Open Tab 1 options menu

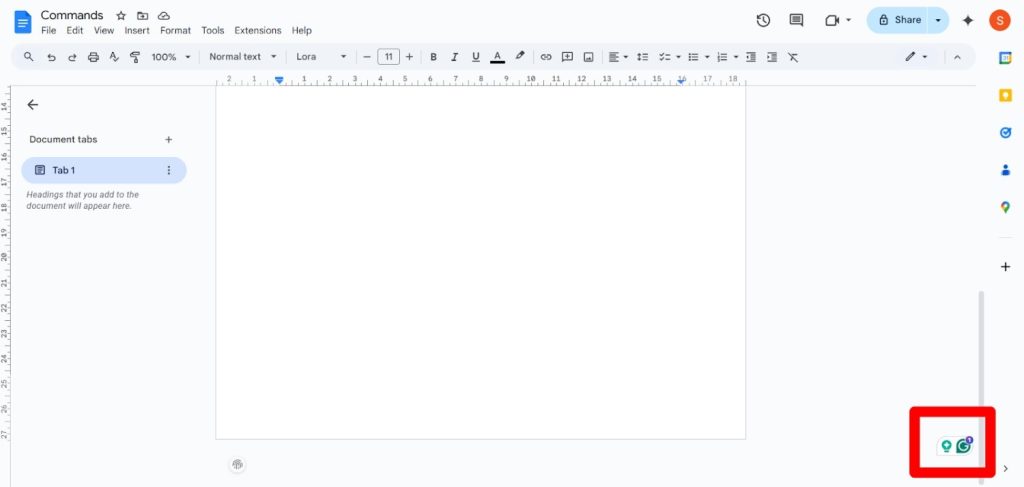168,170
